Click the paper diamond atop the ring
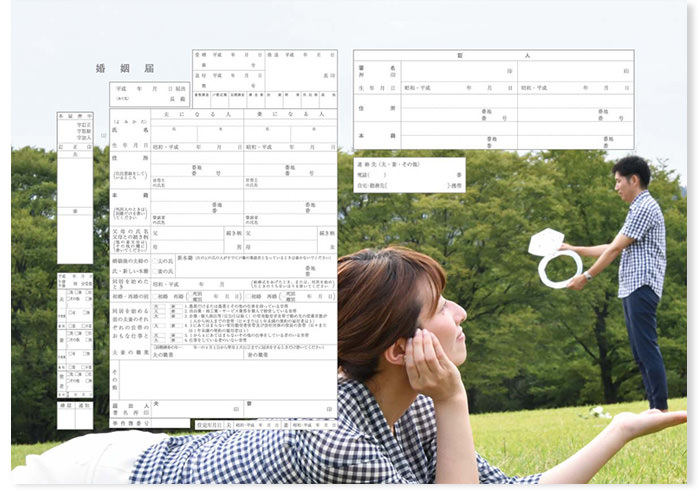700x493 pixels. pos(546,242)
